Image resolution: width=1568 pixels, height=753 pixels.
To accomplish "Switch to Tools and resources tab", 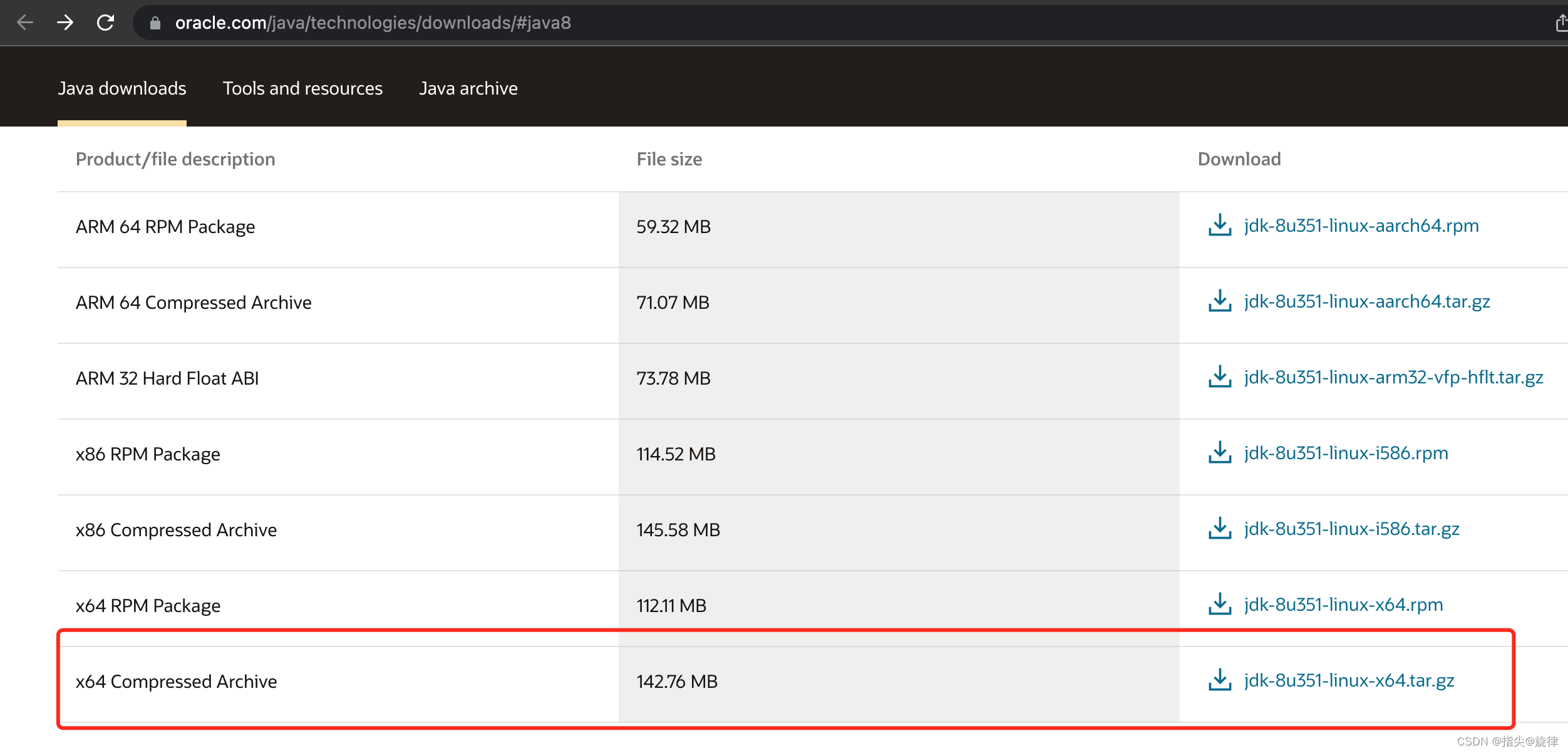I will pyautogui.click(x=302, y=88).
